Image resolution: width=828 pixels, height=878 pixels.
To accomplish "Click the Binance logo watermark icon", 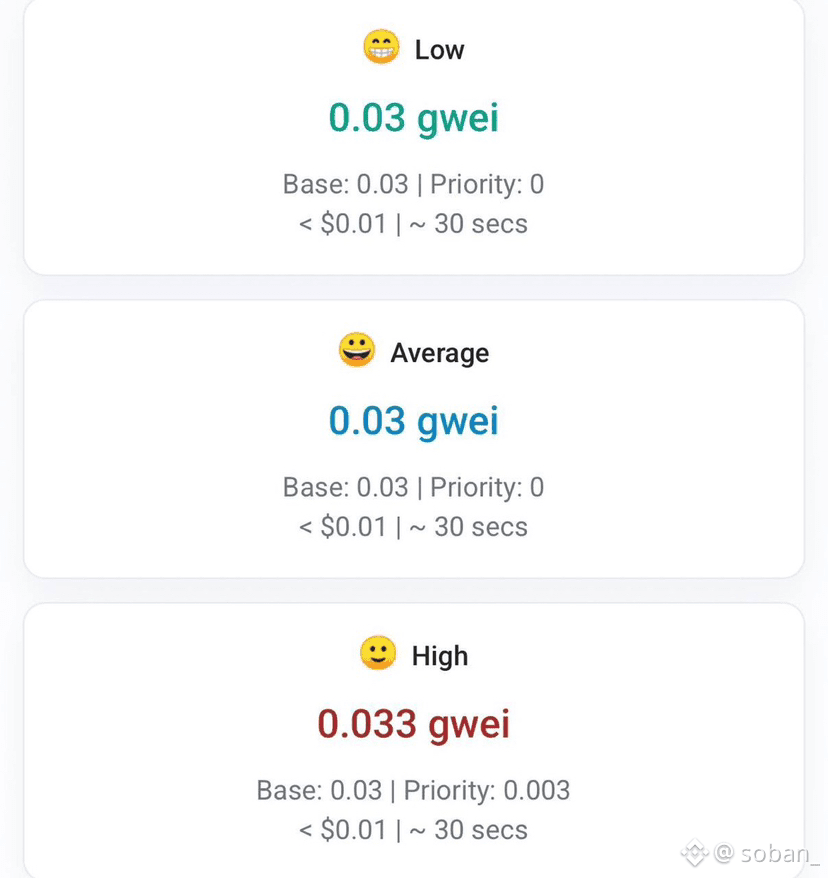I will click(x=695, y=853).
